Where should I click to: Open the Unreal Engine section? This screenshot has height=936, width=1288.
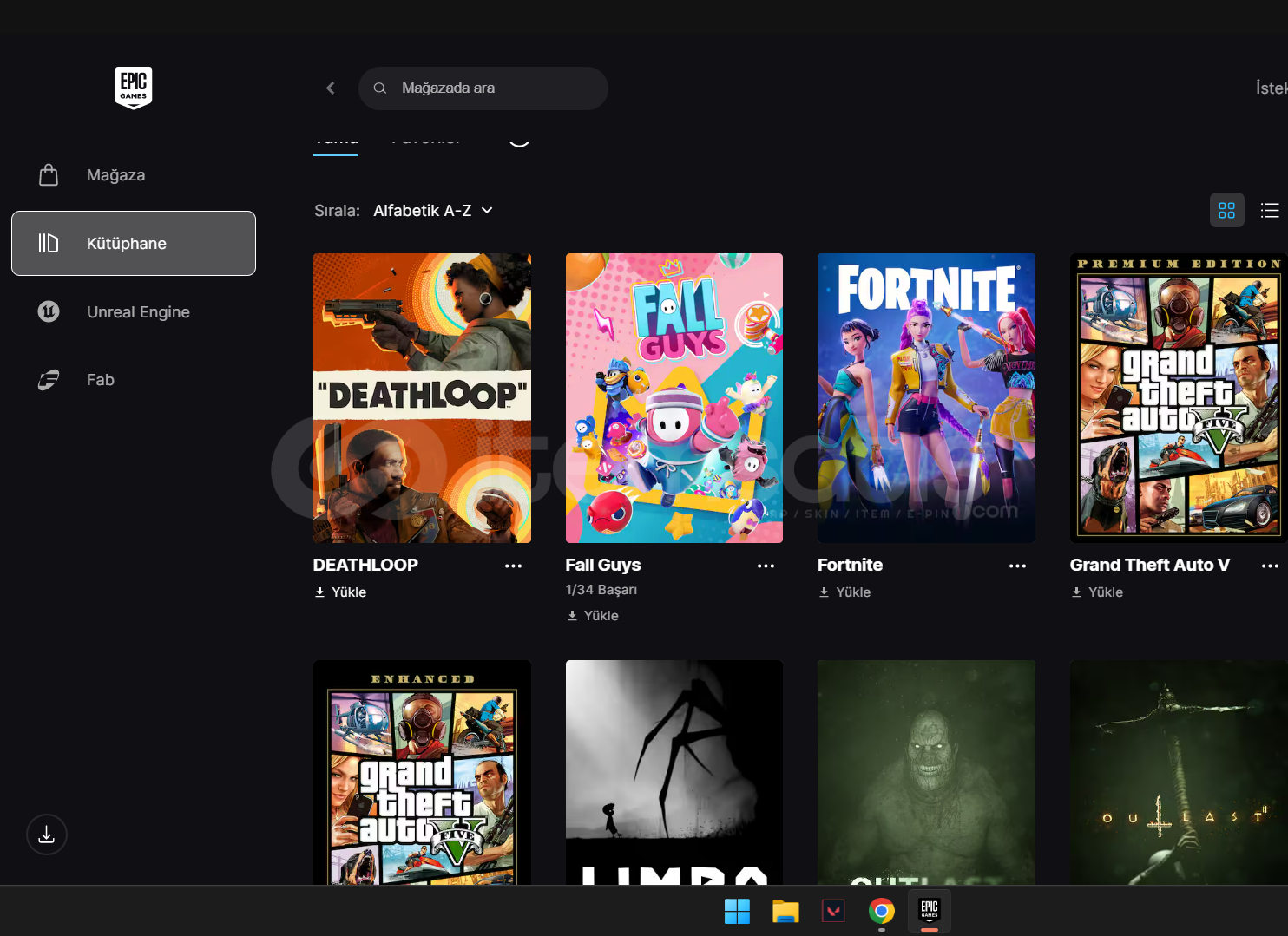point(134,311)
